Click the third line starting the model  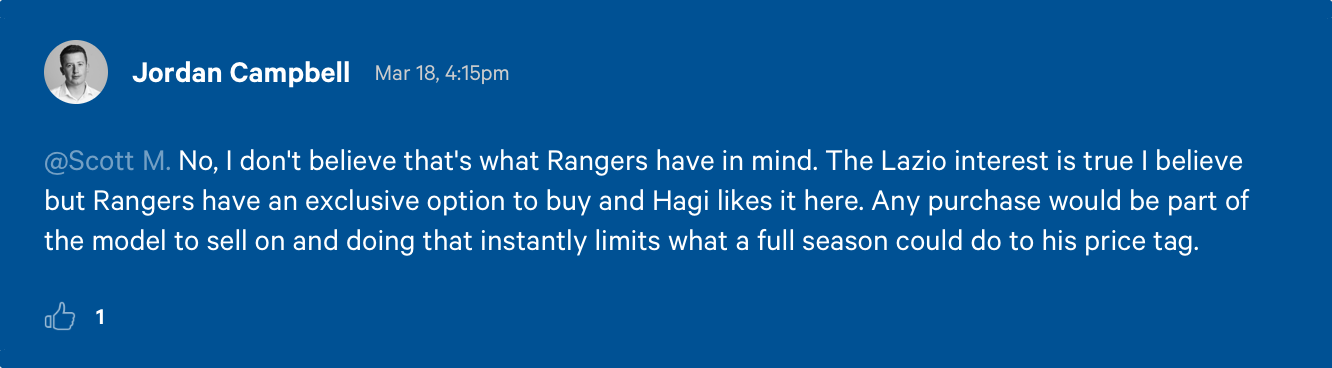[x=620, y=241]
